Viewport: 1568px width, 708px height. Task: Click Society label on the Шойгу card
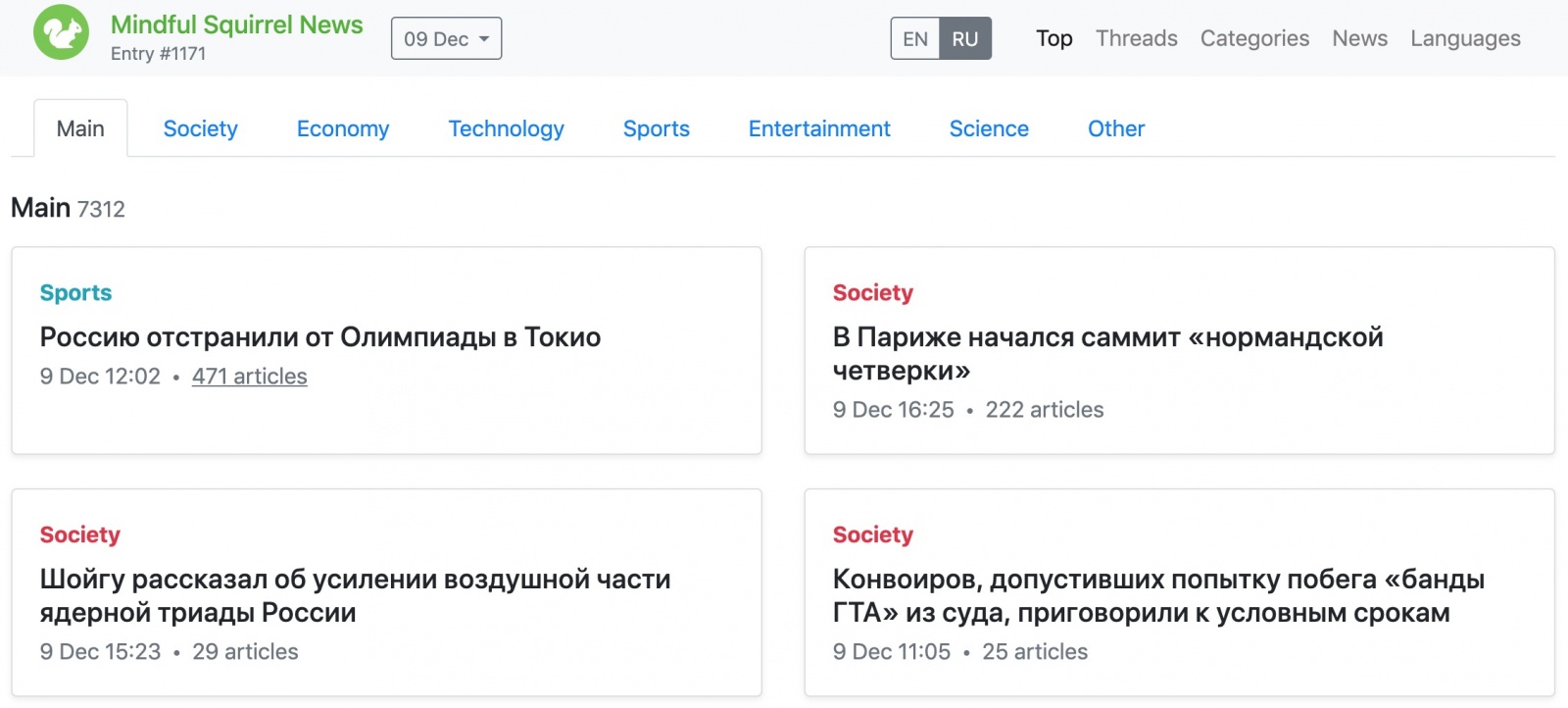point(79,535)
